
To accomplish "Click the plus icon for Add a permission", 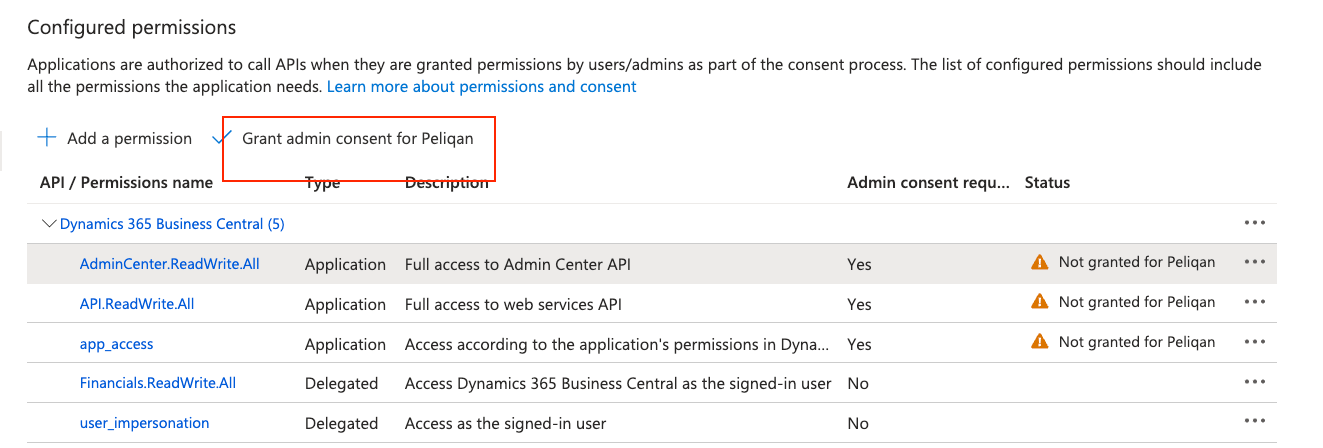I will click(x=46, y=138).
